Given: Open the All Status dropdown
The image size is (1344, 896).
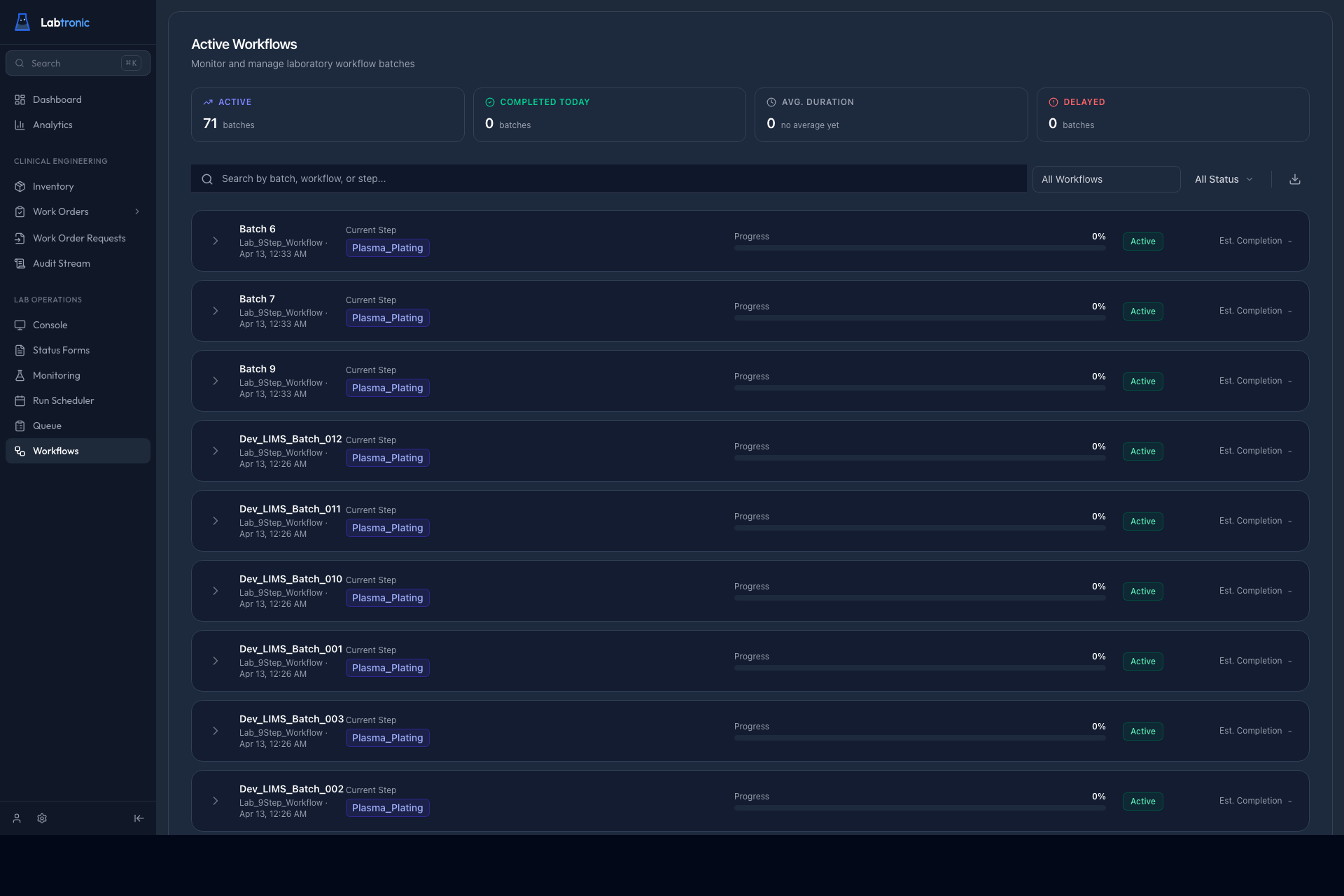Looking at the screenshot, I should 1223,178.
